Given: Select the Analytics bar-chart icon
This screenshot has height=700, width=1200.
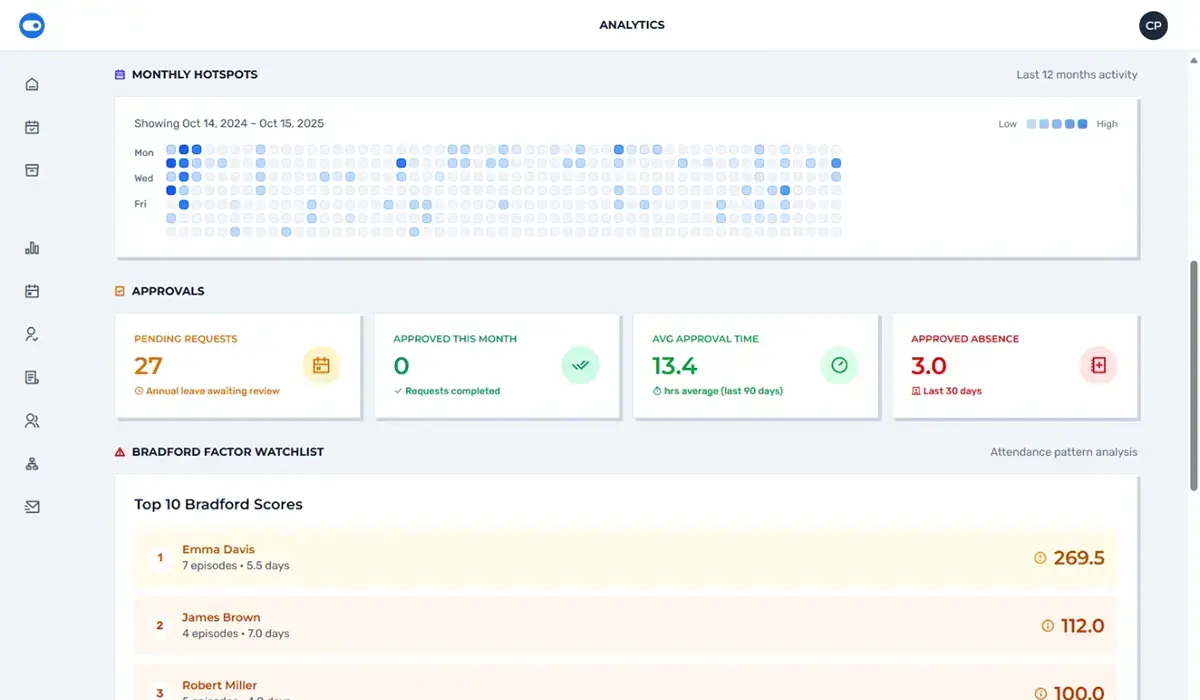Looking at the screenshot, I should 32,247.
